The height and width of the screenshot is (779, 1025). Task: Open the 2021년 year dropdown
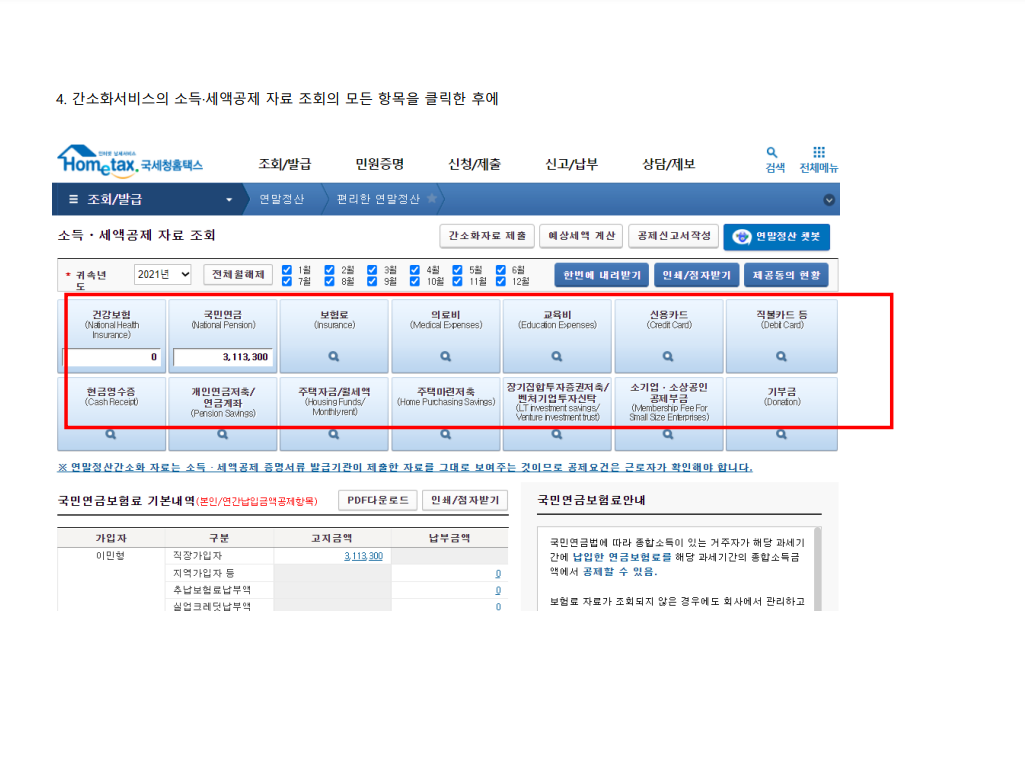tap(163, 274)
